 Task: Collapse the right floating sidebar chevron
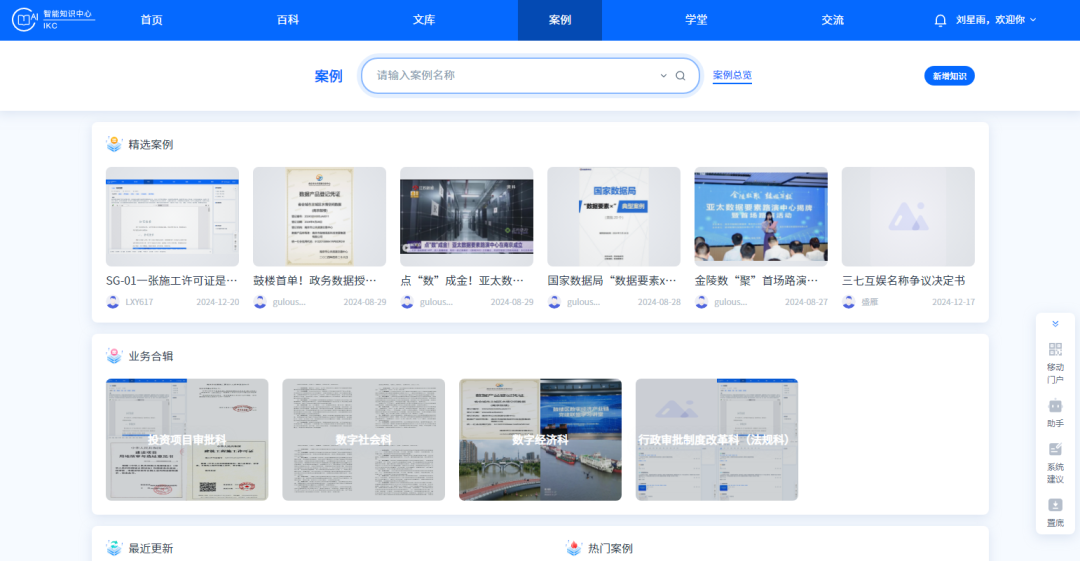tap(1055, 324)
